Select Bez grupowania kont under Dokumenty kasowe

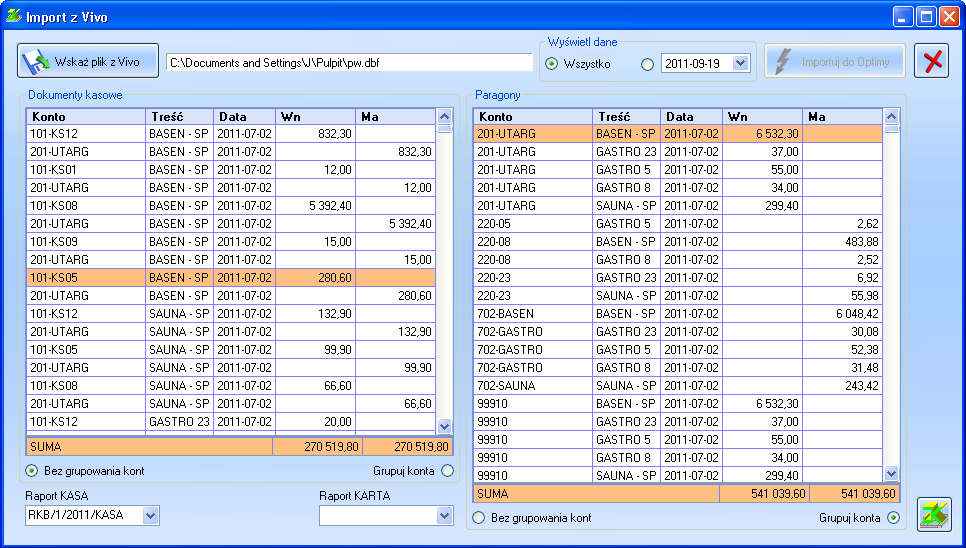pyautogui.click(x=31, y=471)
